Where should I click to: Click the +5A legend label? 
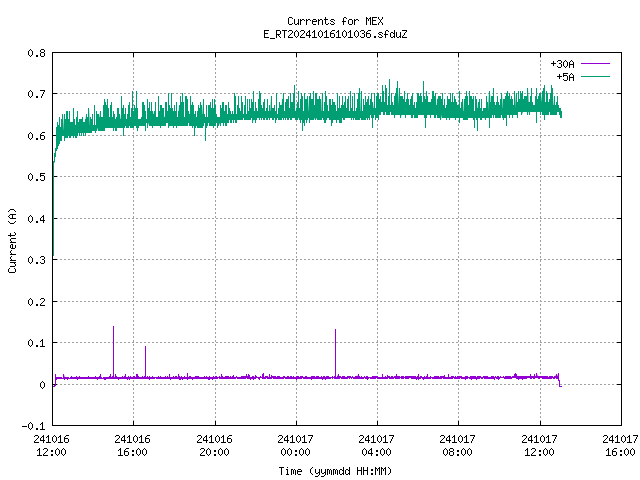[x=565, y=77]
